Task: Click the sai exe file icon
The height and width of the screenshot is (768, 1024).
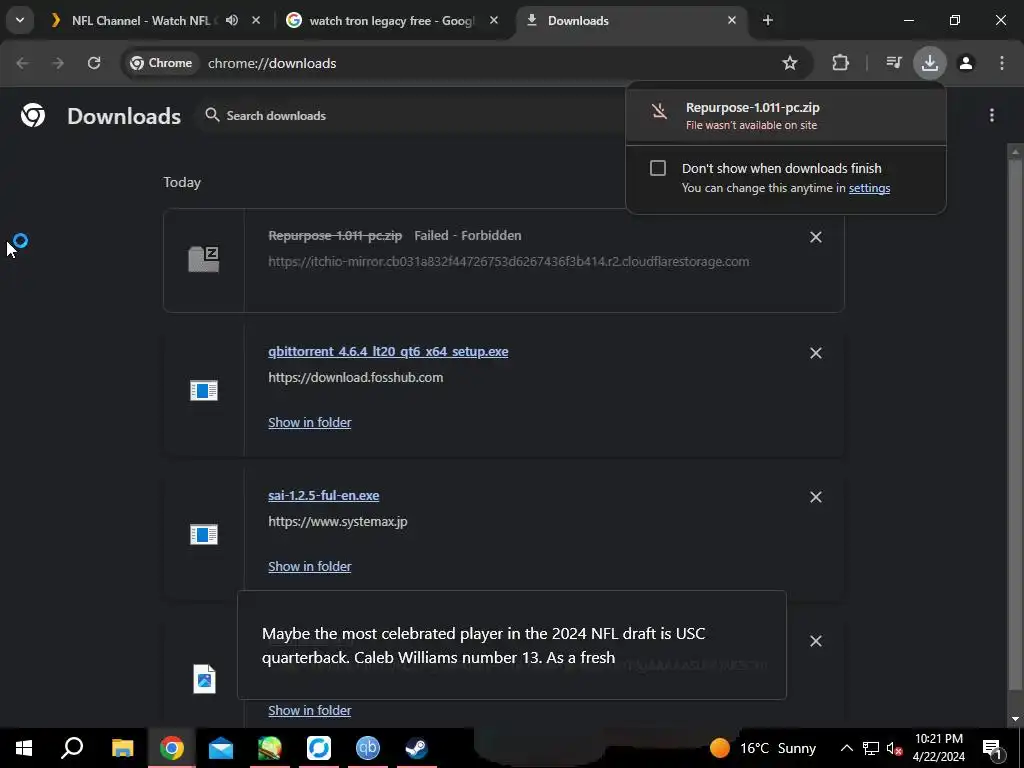Action: 204,535
